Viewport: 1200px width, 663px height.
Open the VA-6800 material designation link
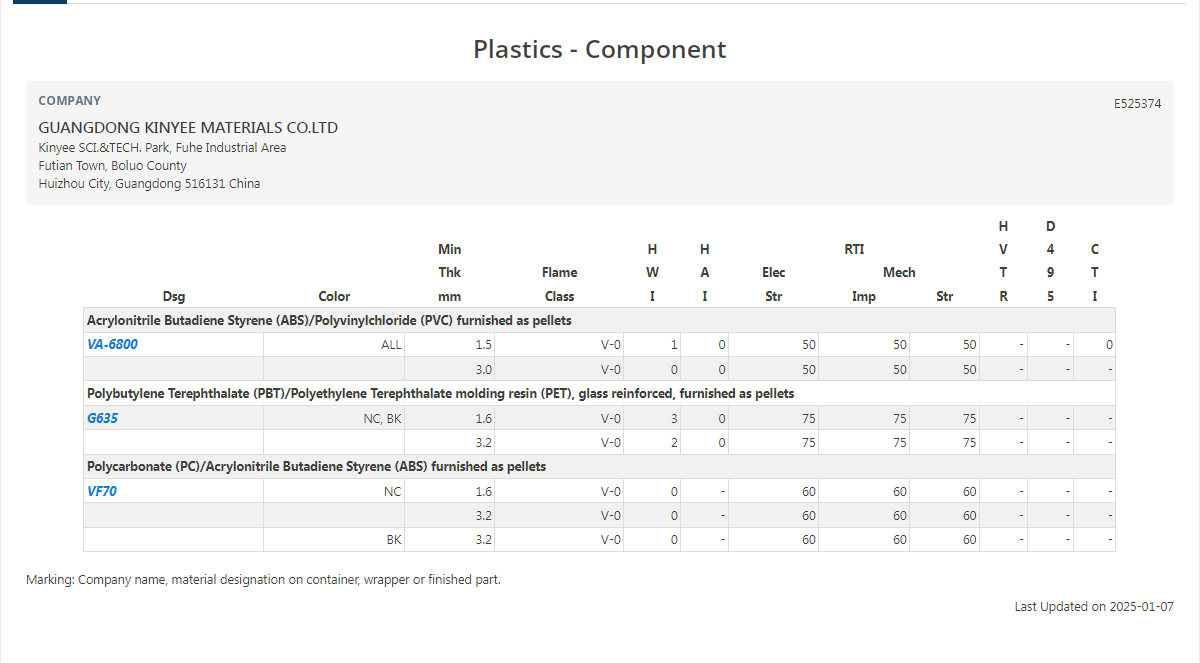[112, 344]
